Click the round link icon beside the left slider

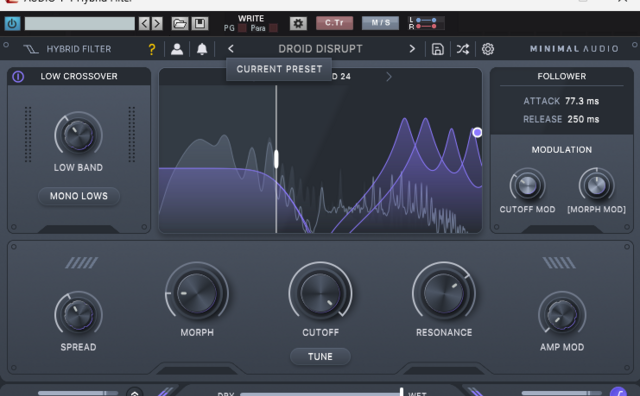pos(135,392)
